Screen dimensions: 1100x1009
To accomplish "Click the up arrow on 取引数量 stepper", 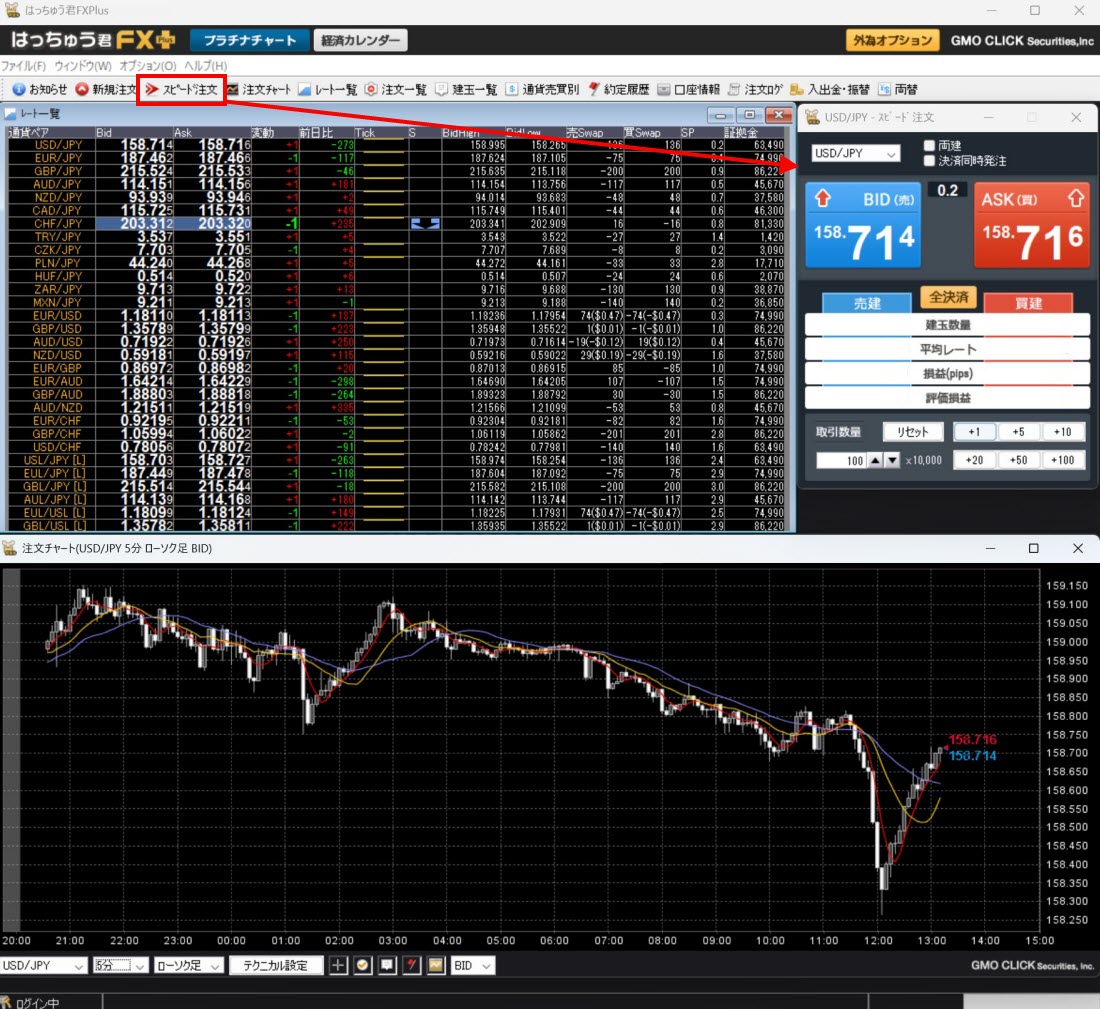I will coord(877,461).
